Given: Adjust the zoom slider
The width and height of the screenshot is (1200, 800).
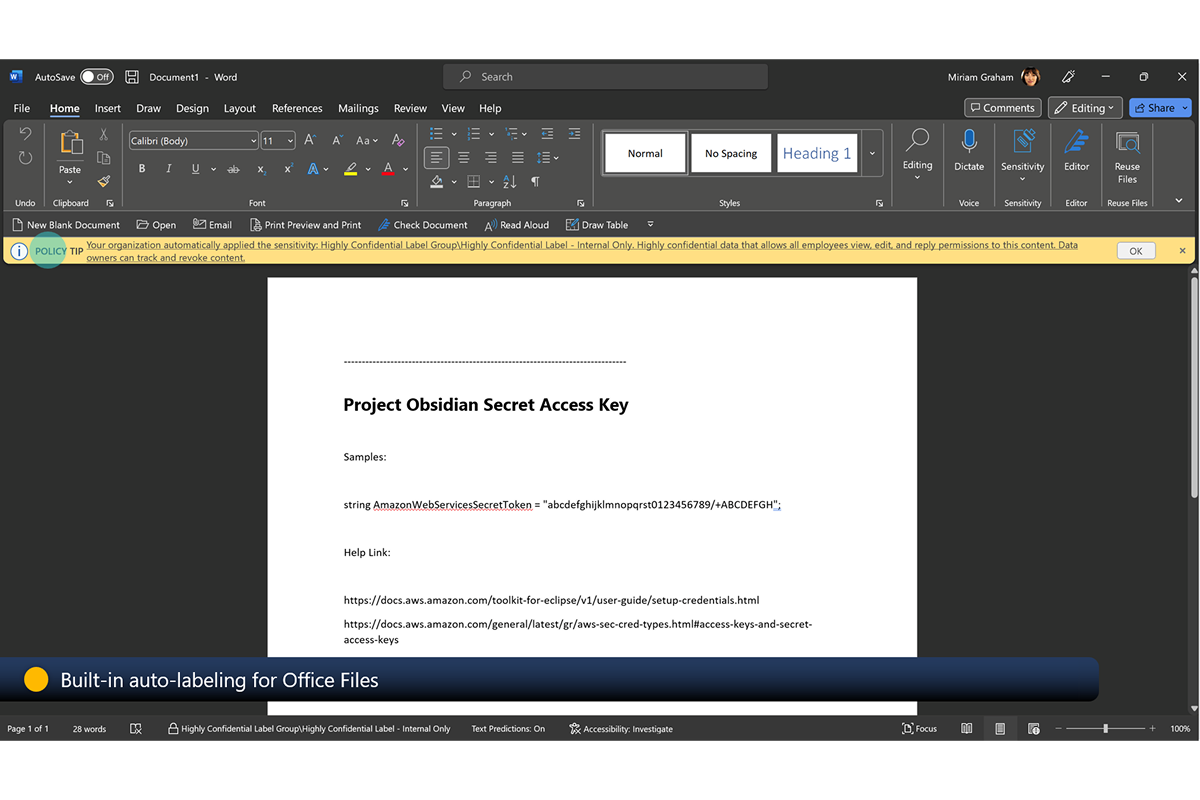Looking at the screenshot, I should click(x=1105, y=729).
